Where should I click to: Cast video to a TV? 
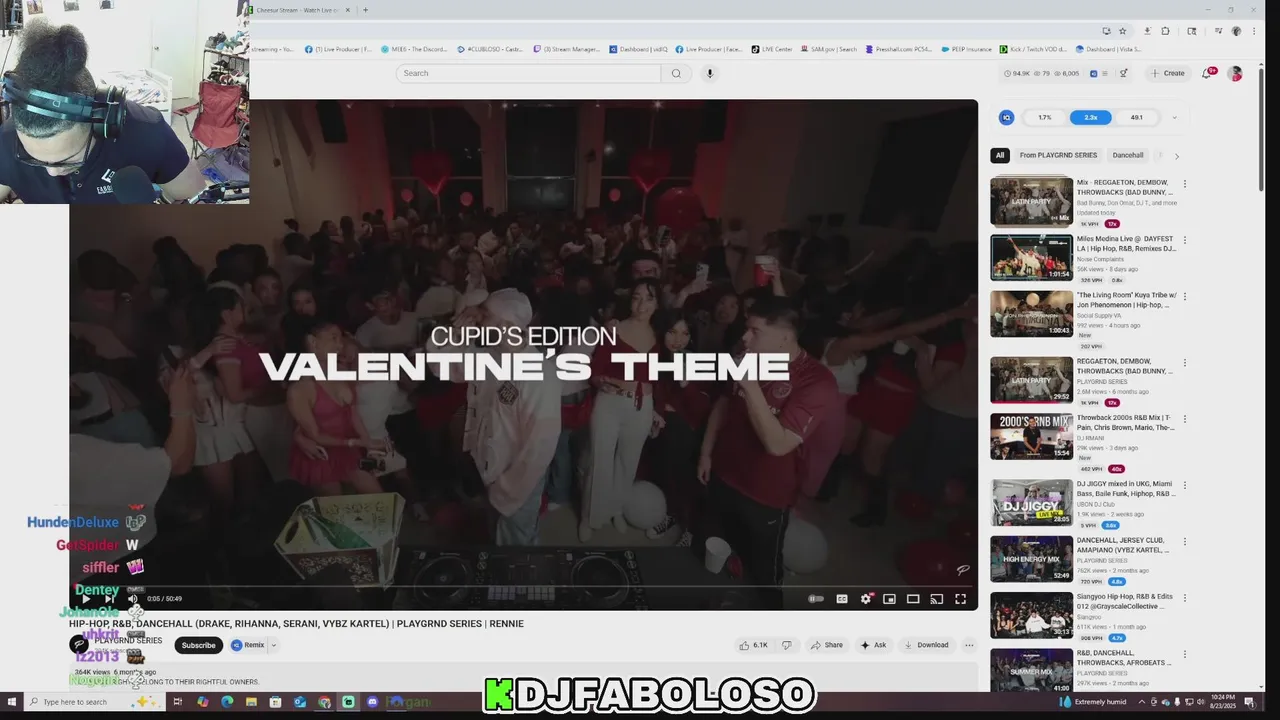(936, 599)
